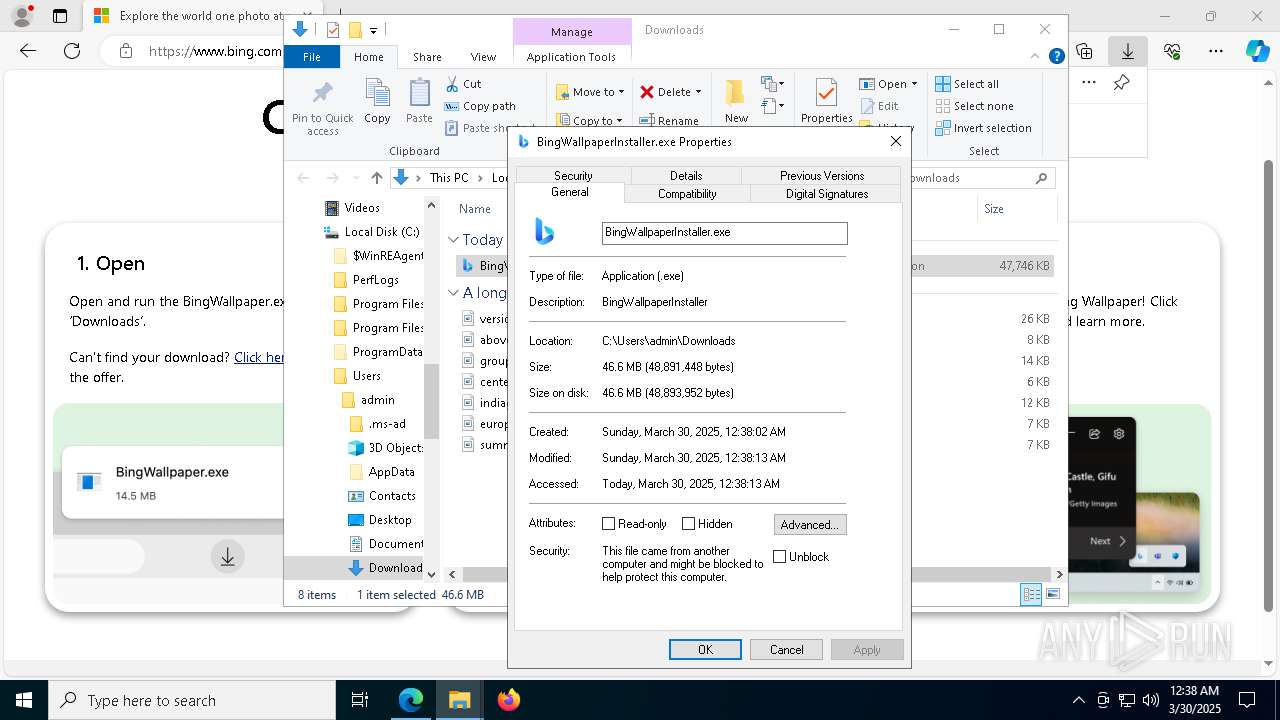Switch Explorer to large icons view
The width and height of the screenshot is (1280, 720).
pyautogui.click(x=1052, y=594)
